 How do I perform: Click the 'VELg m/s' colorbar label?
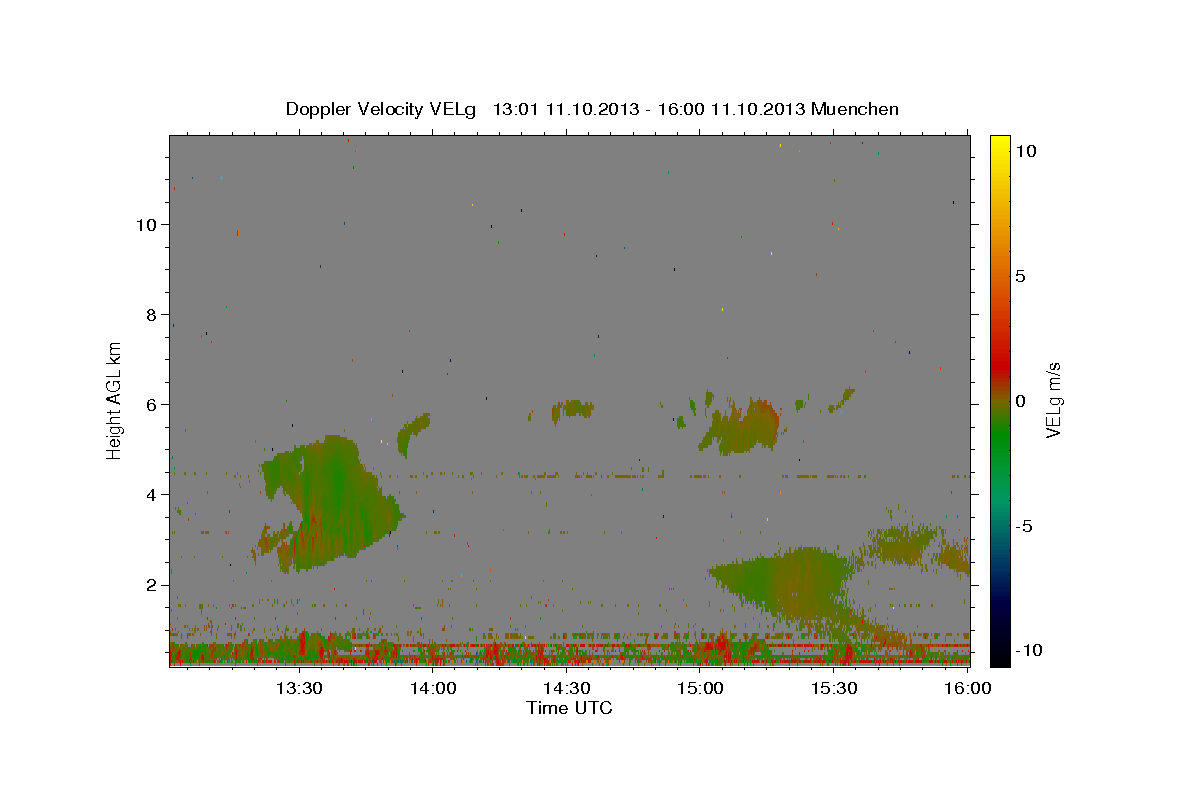1054,400
